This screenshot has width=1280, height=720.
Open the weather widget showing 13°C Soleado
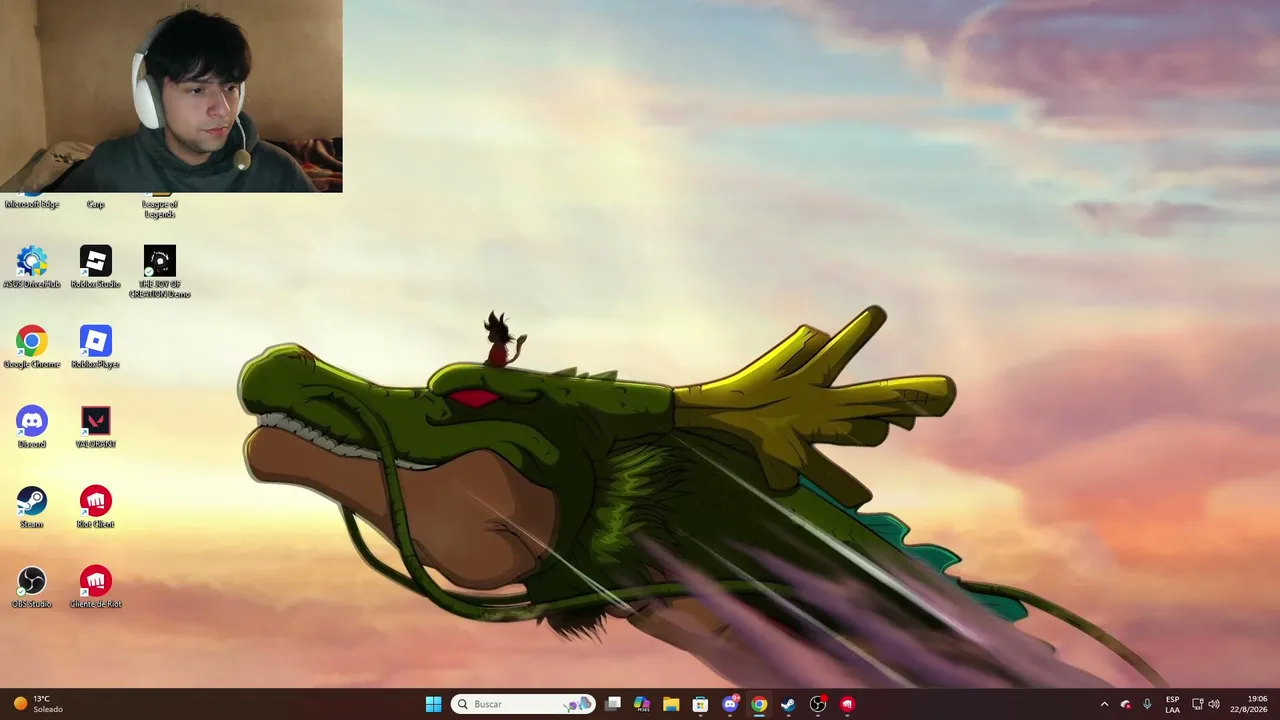click(38, 704)
